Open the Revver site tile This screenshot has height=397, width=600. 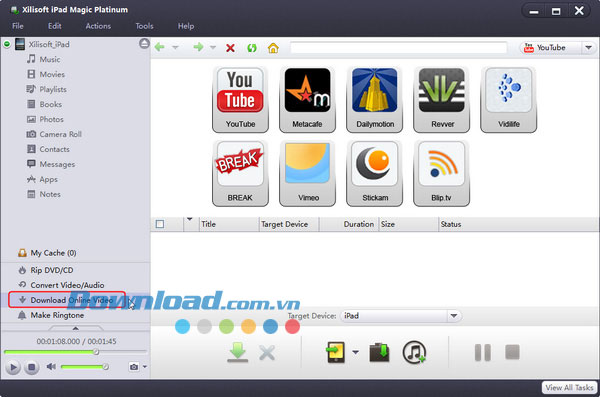442,100
